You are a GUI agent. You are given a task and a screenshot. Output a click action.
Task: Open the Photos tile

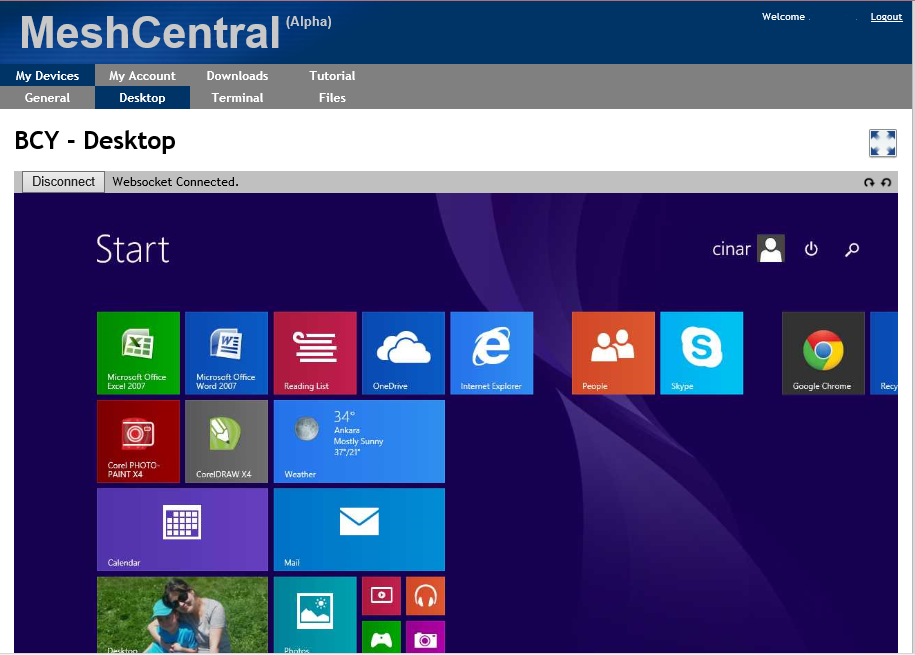[x=315, y=615]
